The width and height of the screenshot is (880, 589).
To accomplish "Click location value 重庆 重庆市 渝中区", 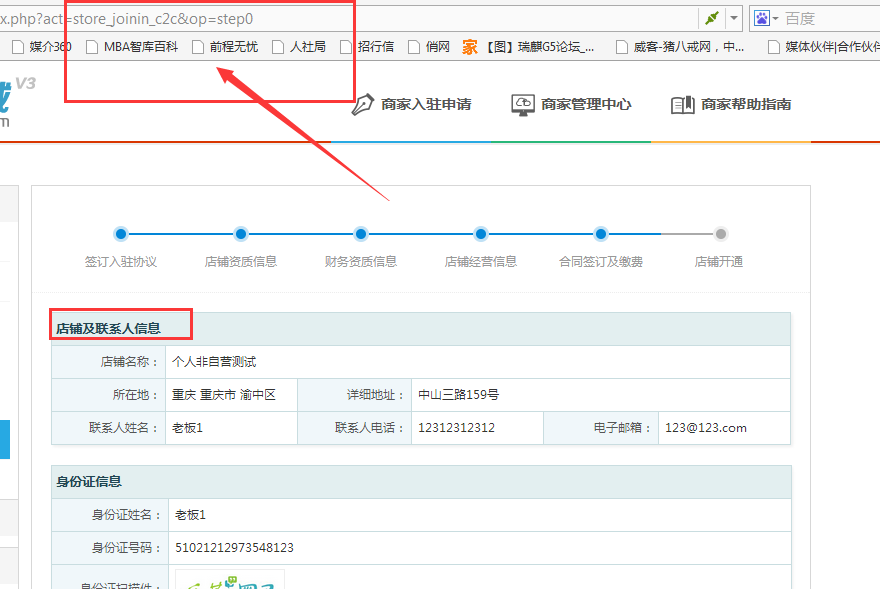I will click(x=224, y=395).
